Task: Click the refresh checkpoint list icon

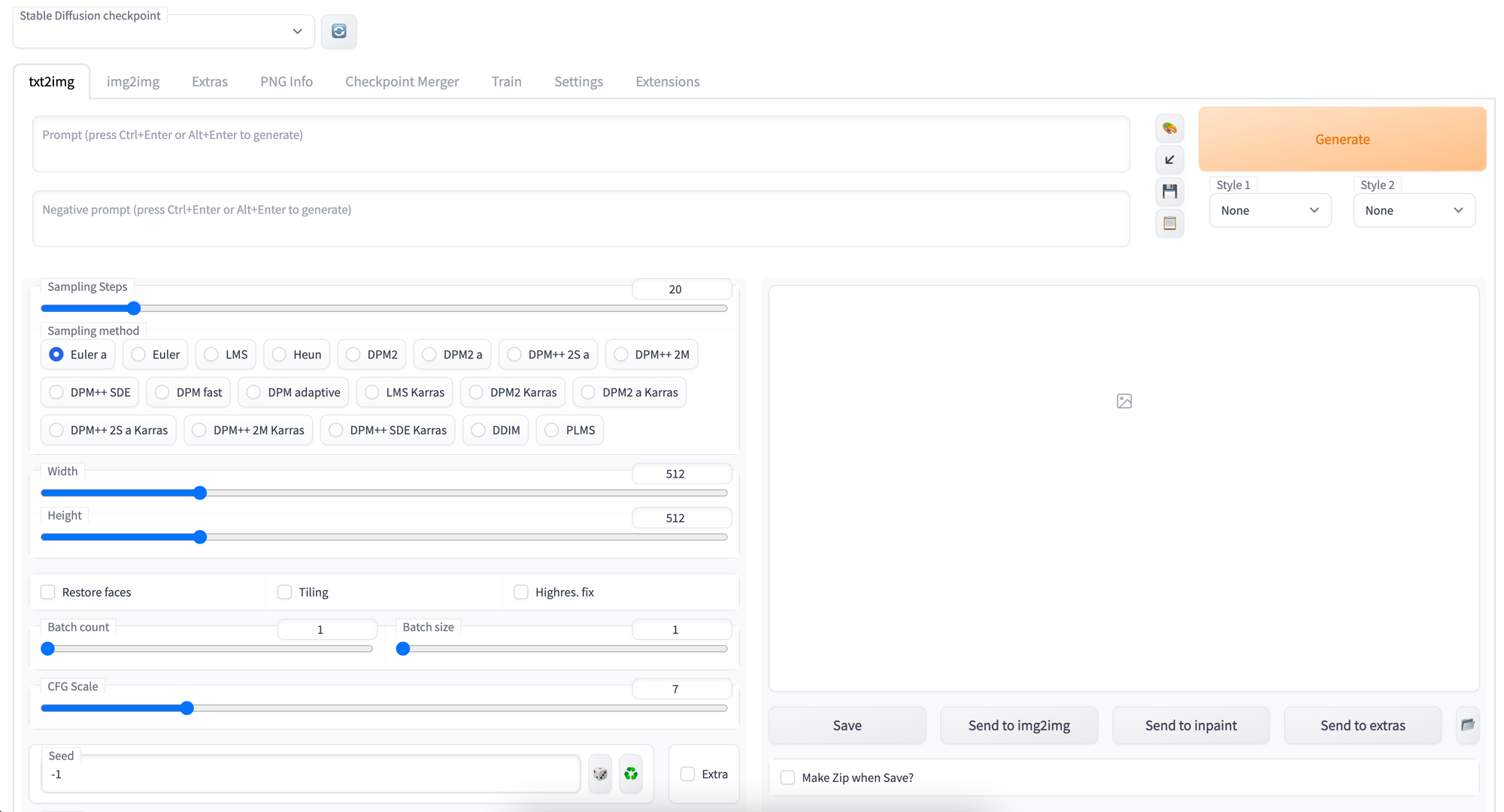Action: point(338,31)
